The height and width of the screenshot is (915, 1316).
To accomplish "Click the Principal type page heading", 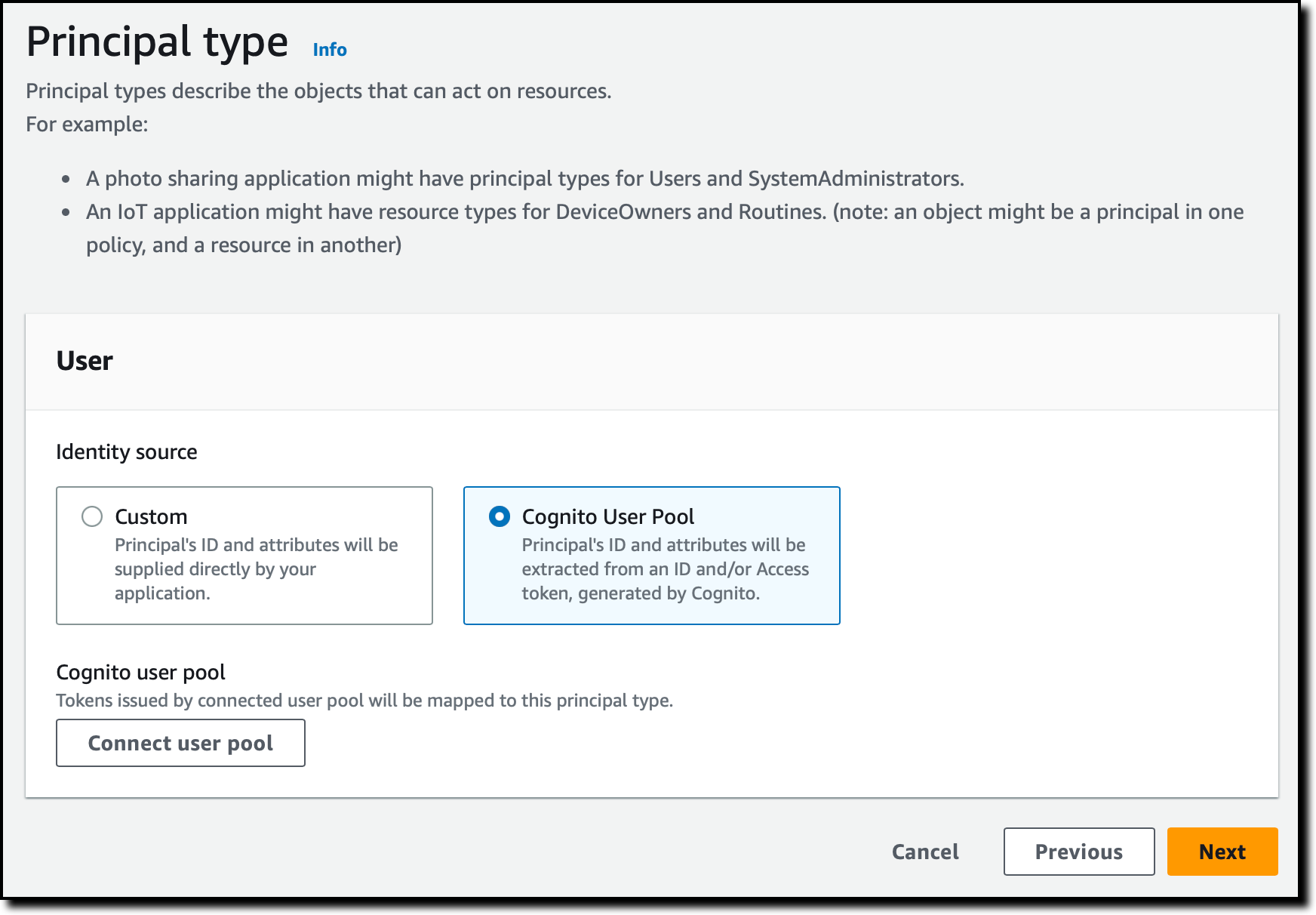I will click(157, 42).
